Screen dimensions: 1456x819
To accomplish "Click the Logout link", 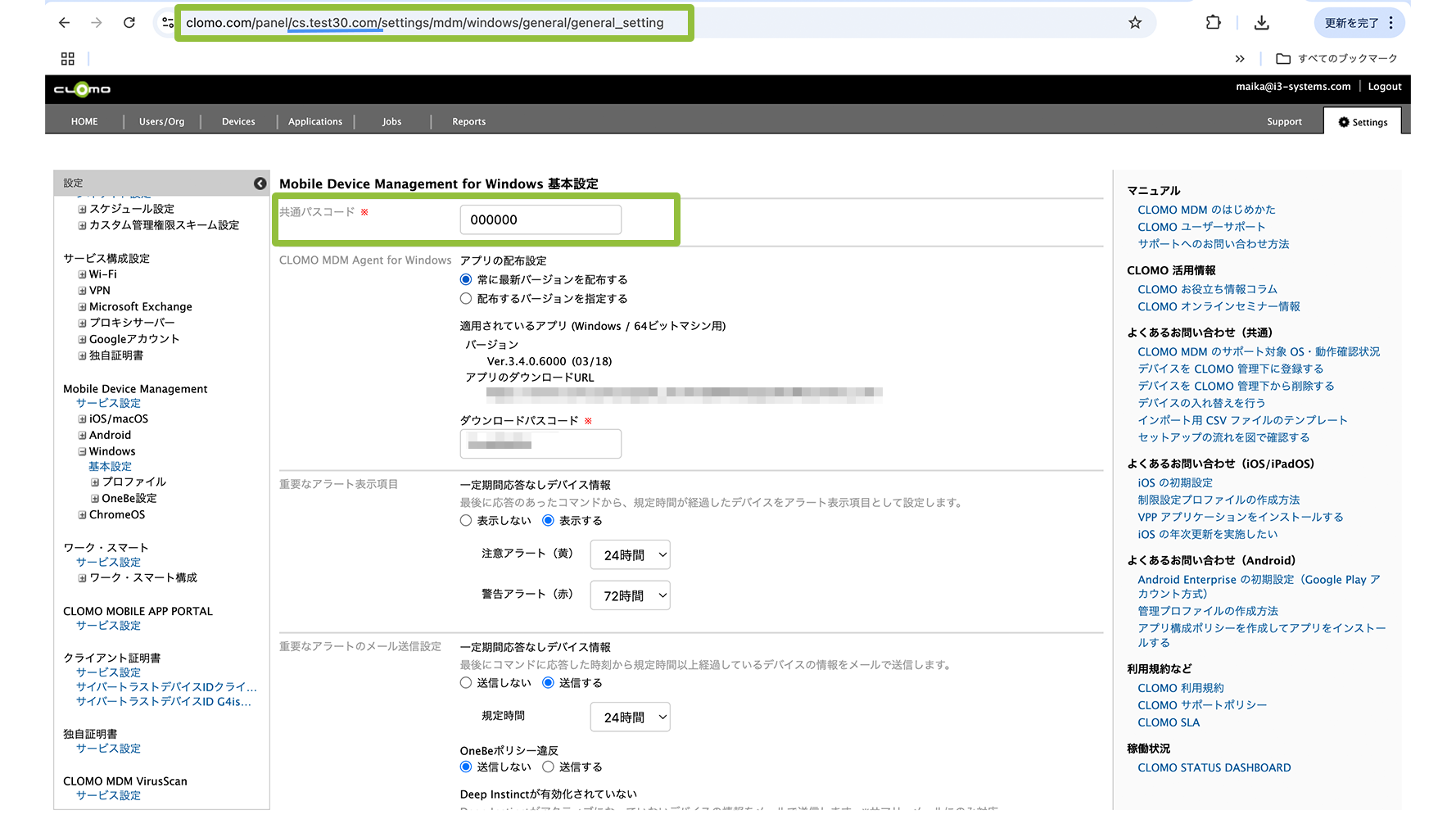I will point(1385,86).
